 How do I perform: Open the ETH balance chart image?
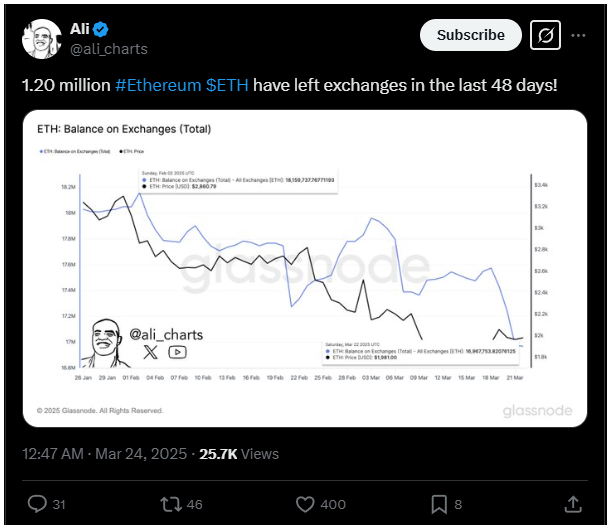pos(305,268)
